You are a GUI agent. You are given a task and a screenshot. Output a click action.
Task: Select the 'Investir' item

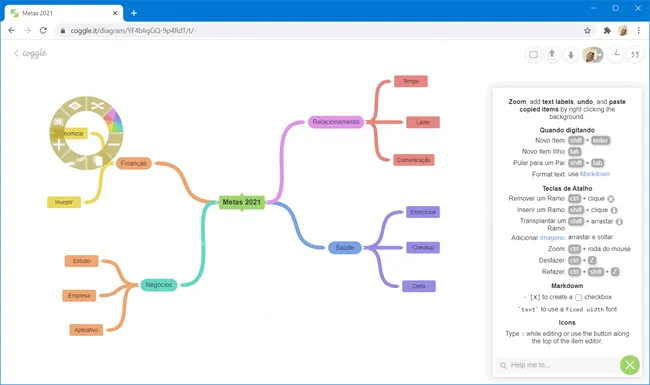click(x=64, y=202)
